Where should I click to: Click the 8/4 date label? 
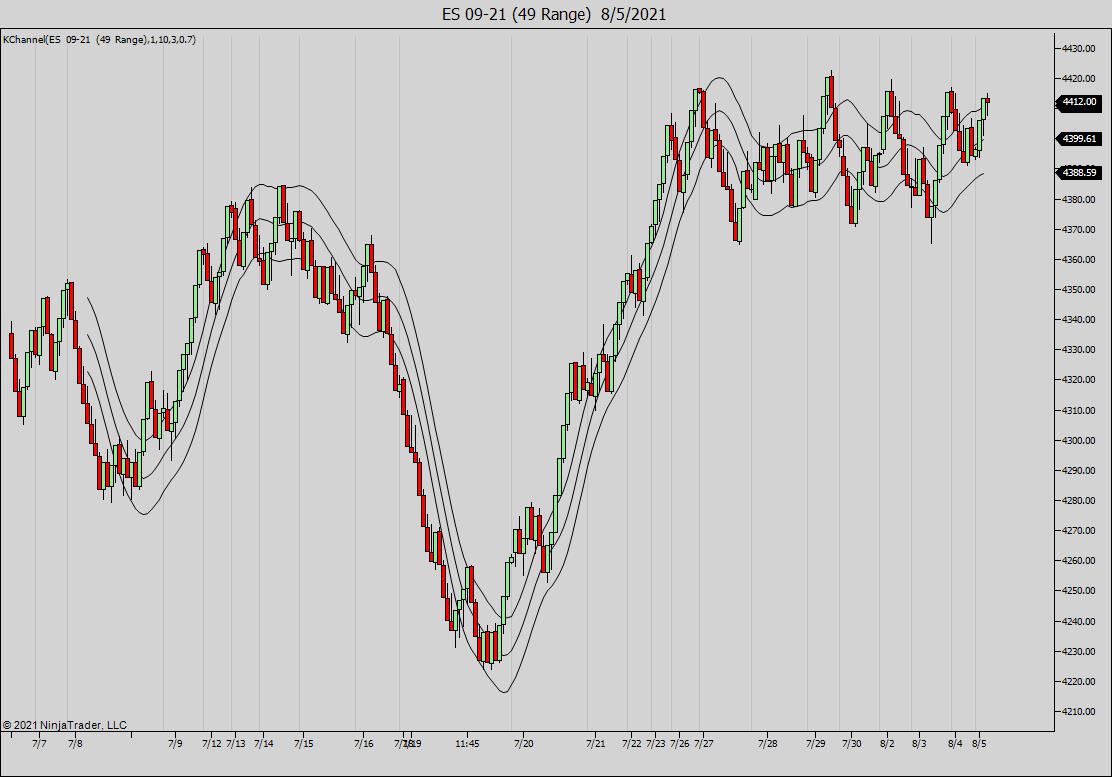pos(955,744)
